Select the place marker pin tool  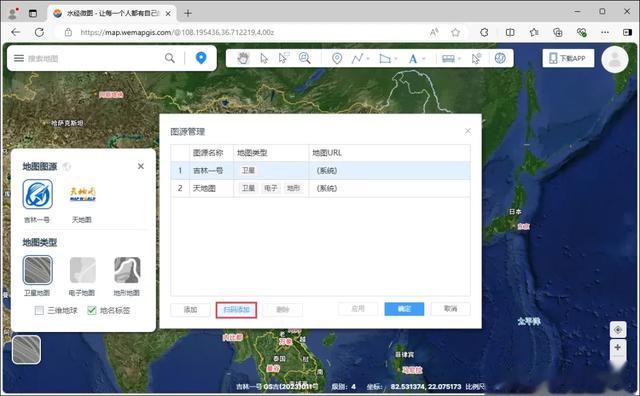pos(337,58)
